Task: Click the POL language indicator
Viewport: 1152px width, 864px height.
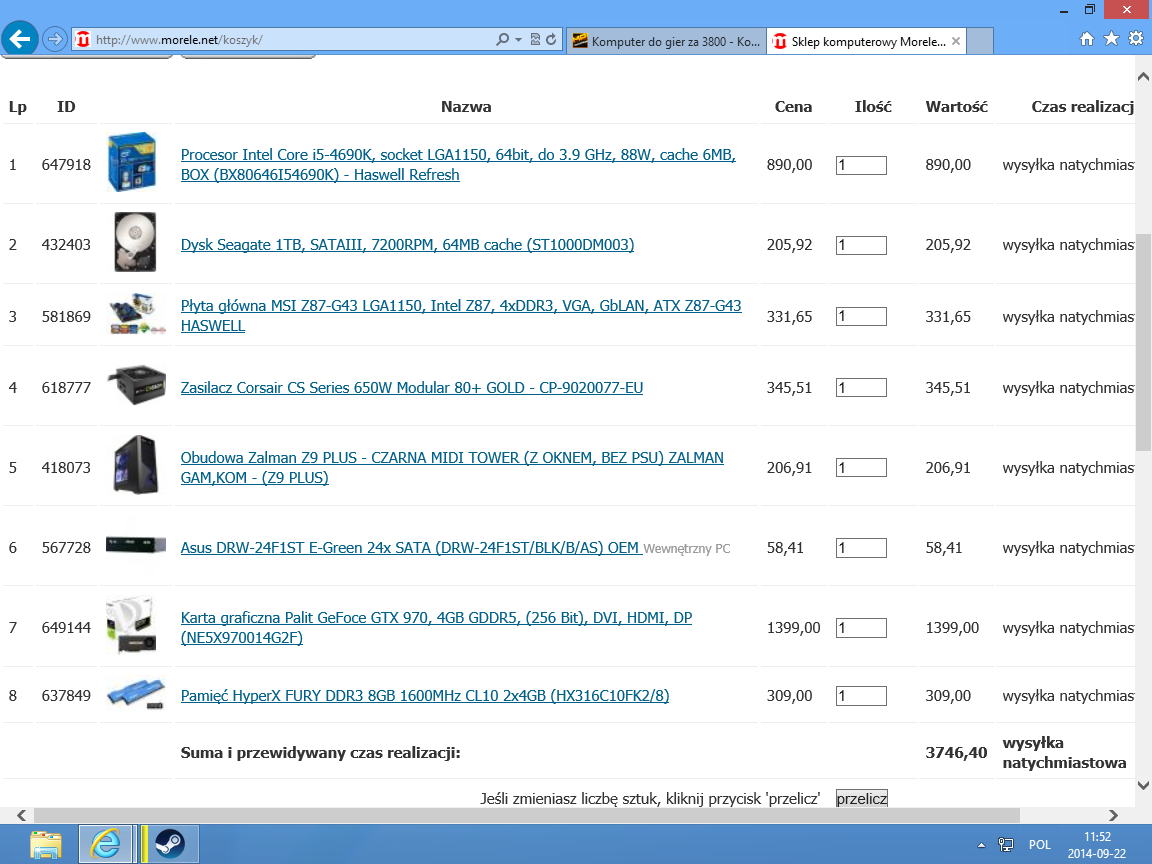Action: (1040, 845)
